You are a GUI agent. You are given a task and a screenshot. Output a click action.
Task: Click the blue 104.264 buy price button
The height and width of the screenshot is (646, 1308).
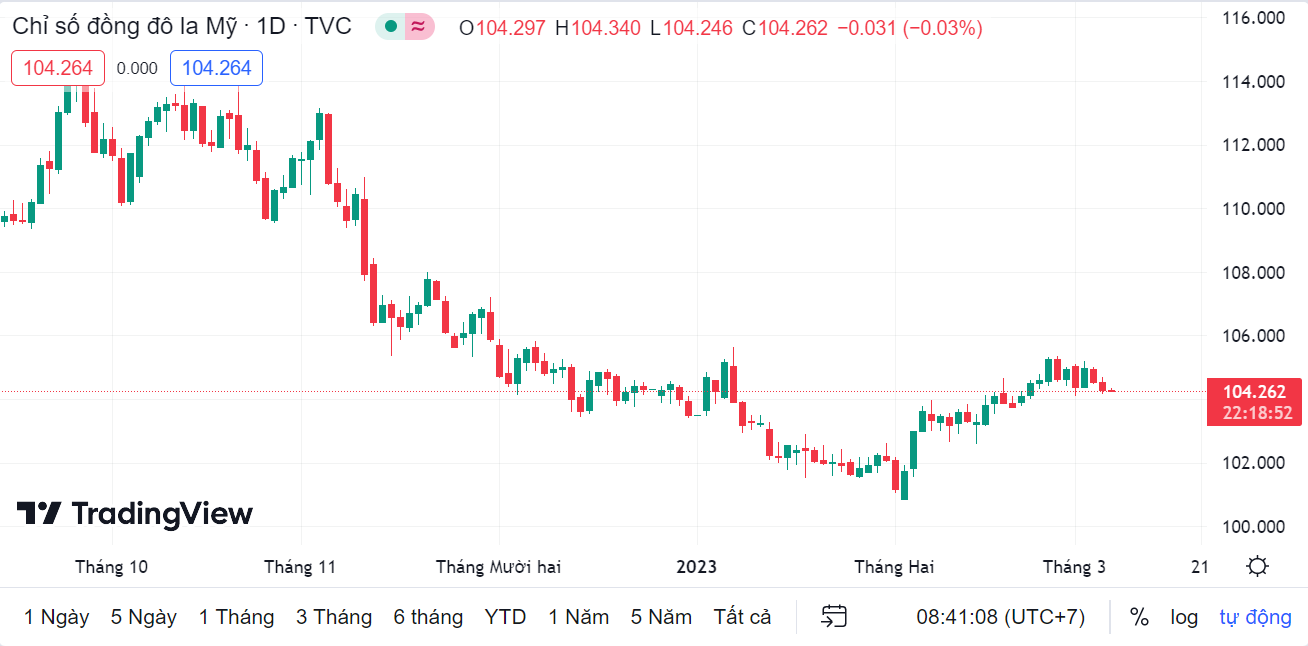(216, 68)
